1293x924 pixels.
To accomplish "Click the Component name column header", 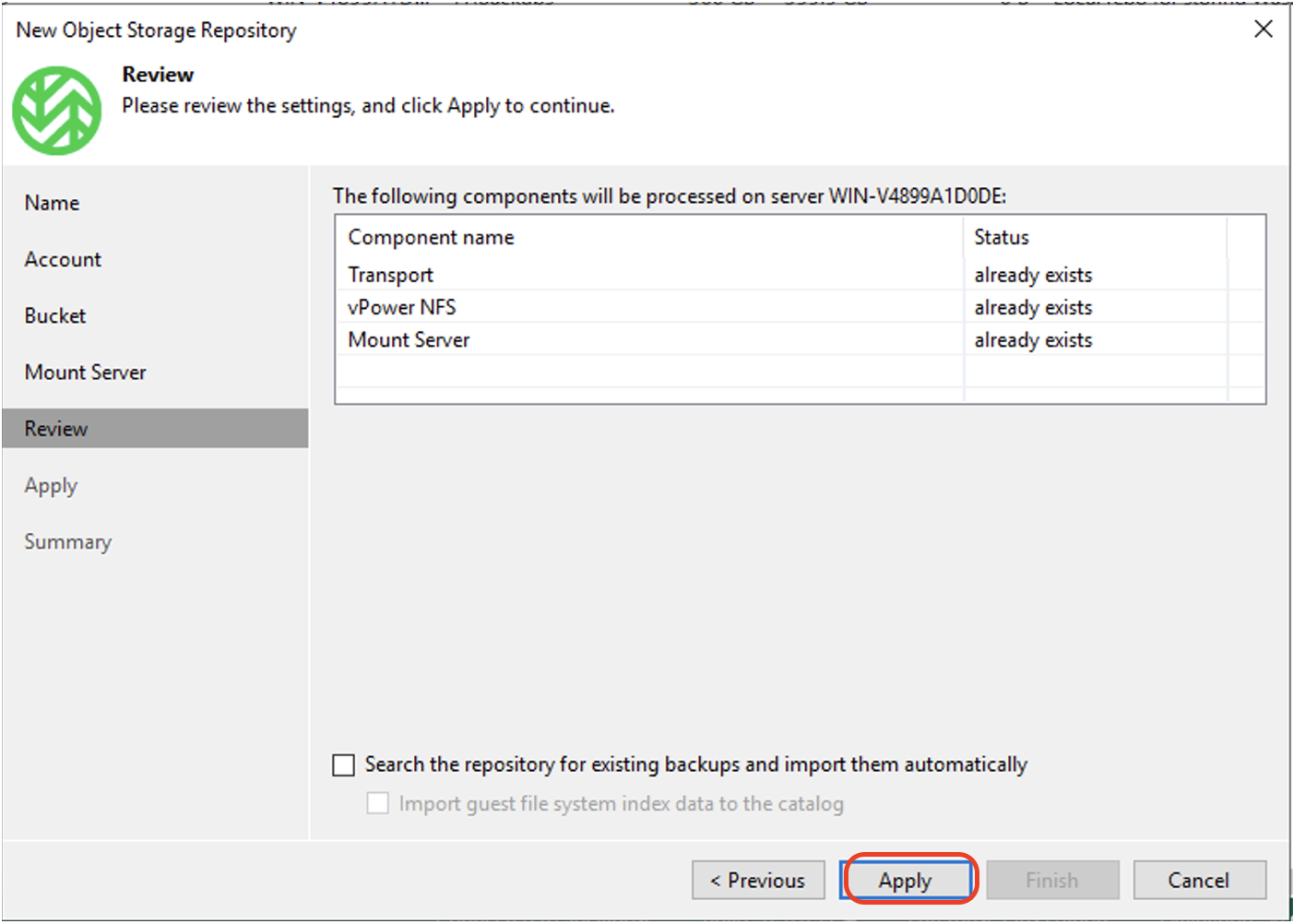I will (649, 237).
